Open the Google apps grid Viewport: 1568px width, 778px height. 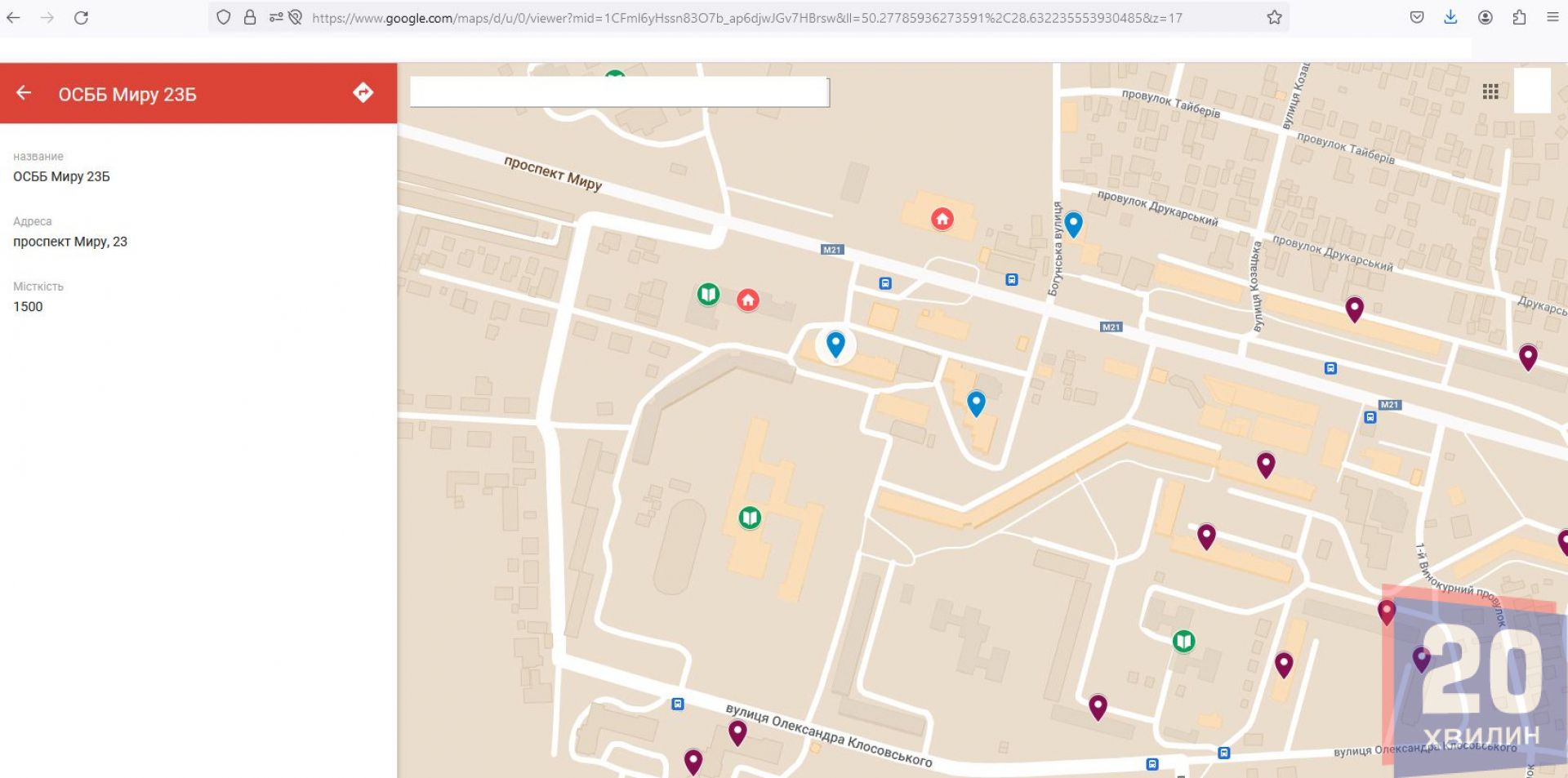[x=1490, y=91]
